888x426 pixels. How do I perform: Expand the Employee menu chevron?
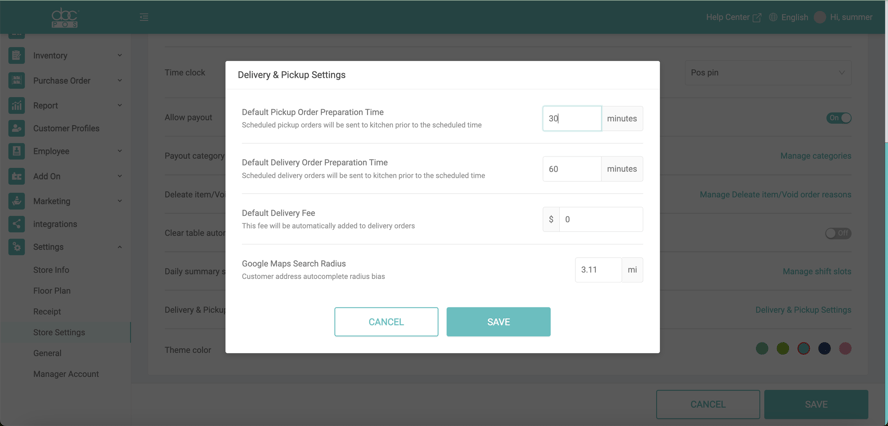(119, 151)
